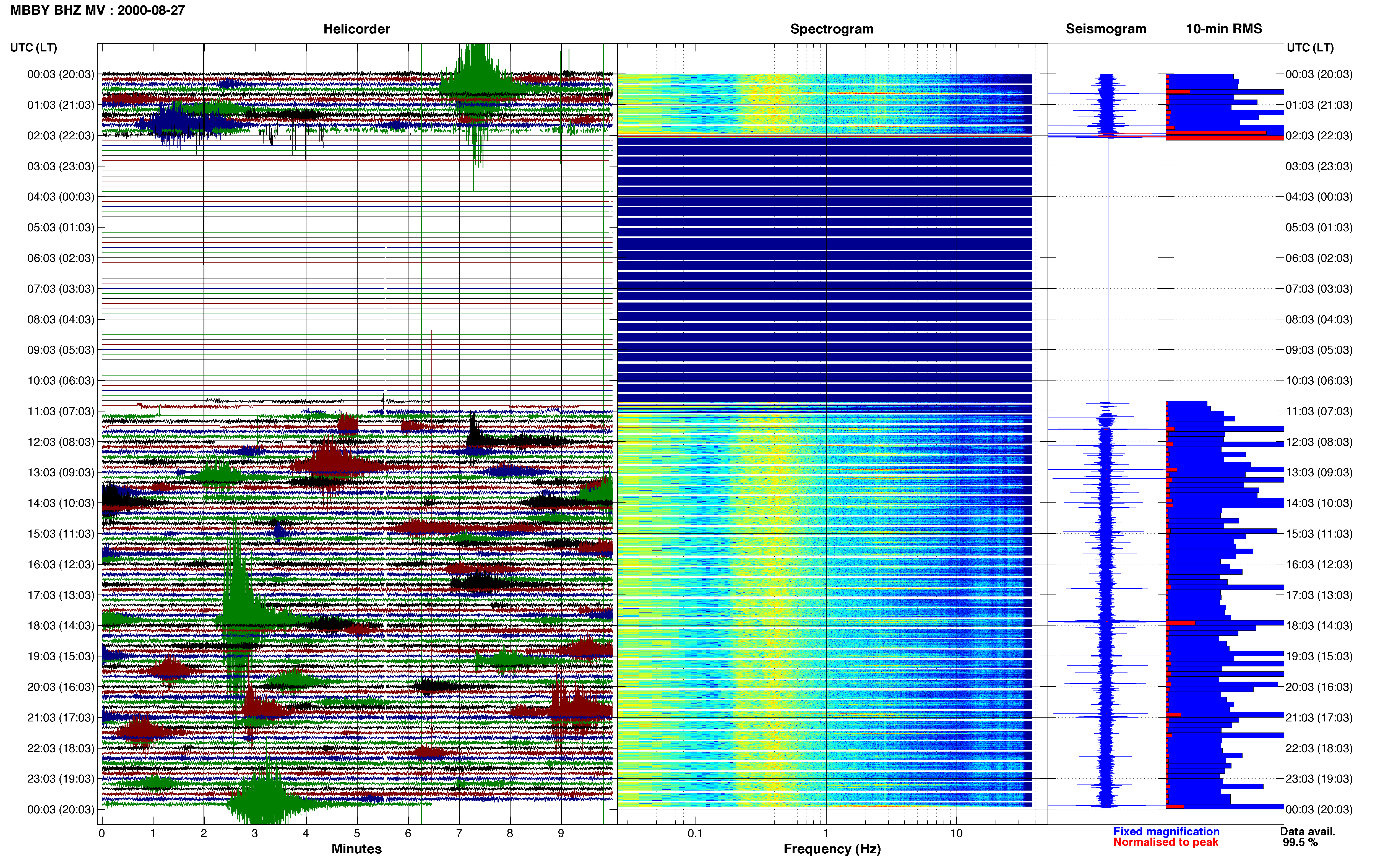
Task: Click left time label '07:03 (03:03)'
Action: click(x=61, y=289)
